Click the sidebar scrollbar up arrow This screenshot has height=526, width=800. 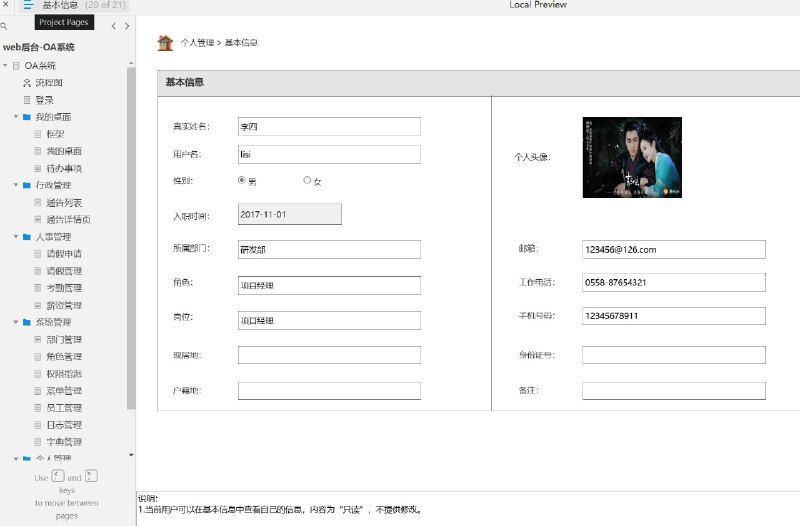131,63
